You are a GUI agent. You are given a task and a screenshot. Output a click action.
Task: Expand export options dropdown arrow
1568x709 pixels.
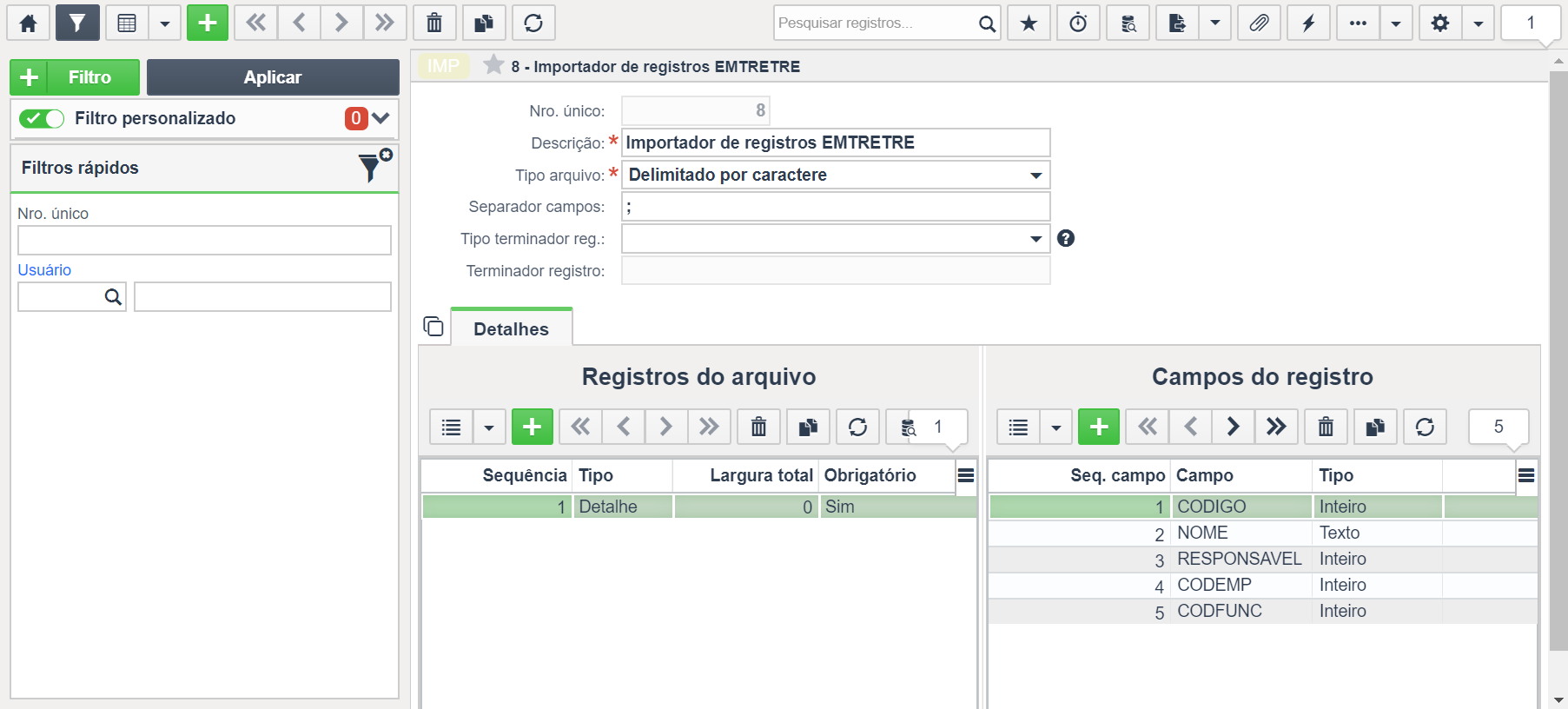pyautogui.click(x=1215, y=23)
